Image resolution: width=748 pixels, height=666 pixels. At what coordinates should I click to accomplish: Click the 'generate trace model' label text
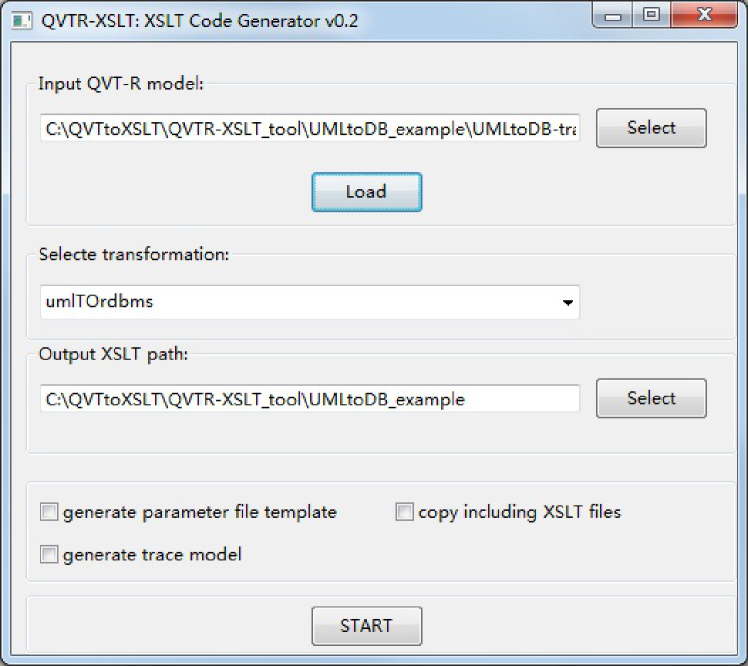click(152, 555)
